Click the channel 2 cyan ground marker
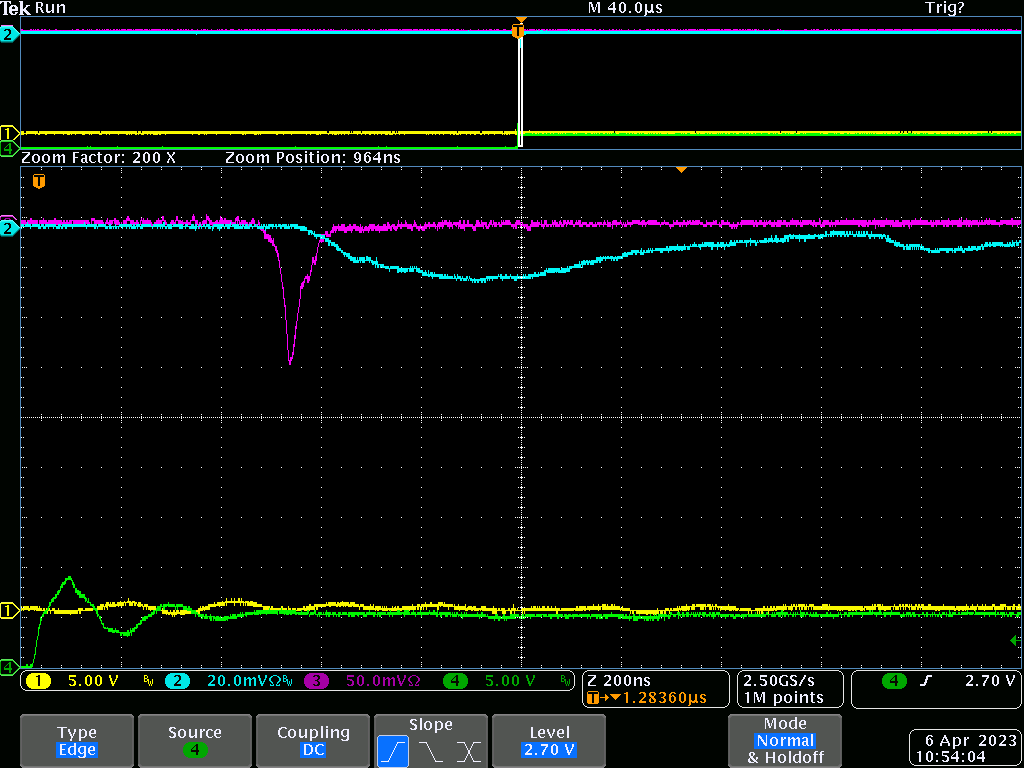1024x768 pixels. (8, 228)
